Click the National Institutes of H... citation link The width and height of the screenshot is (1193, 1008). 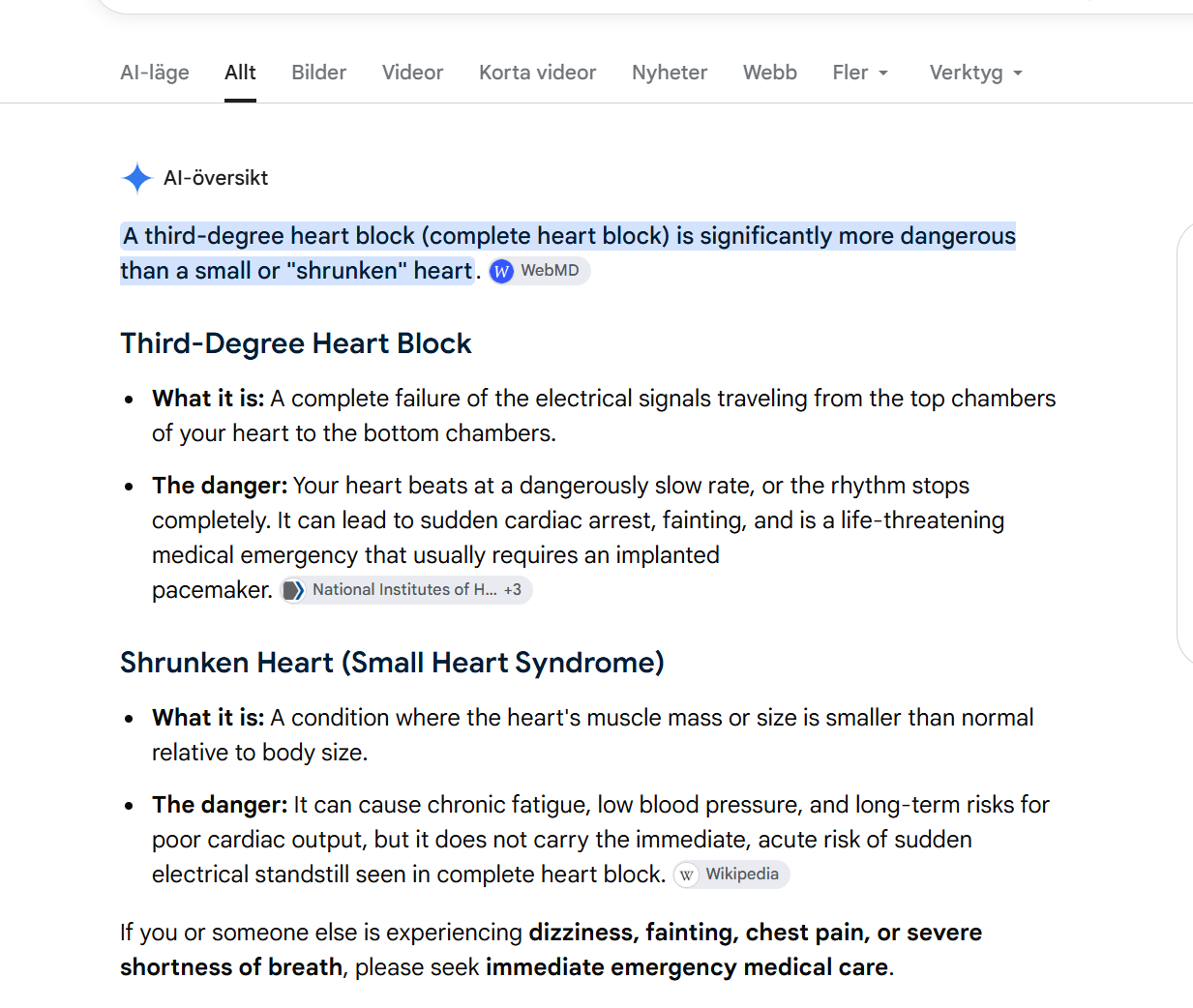[404, 590]
